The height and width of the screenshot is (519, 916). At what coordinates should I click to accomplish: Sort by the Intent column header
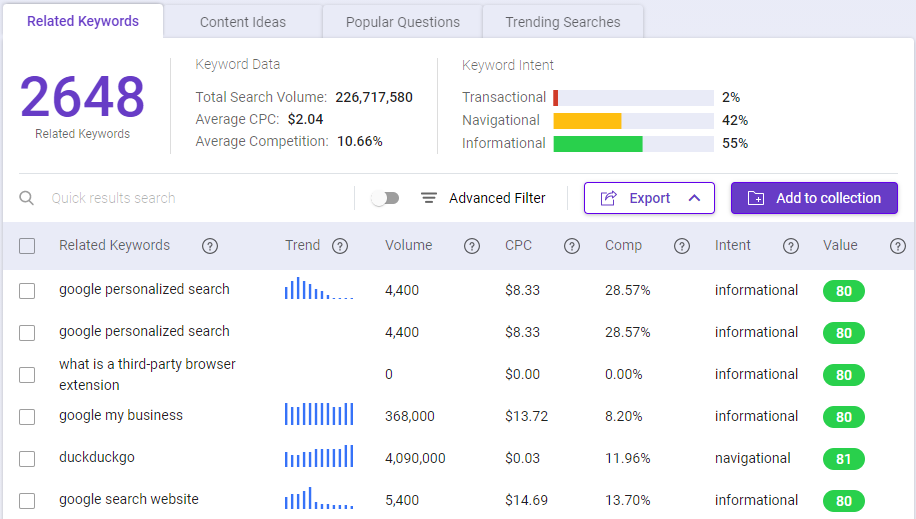733,245
